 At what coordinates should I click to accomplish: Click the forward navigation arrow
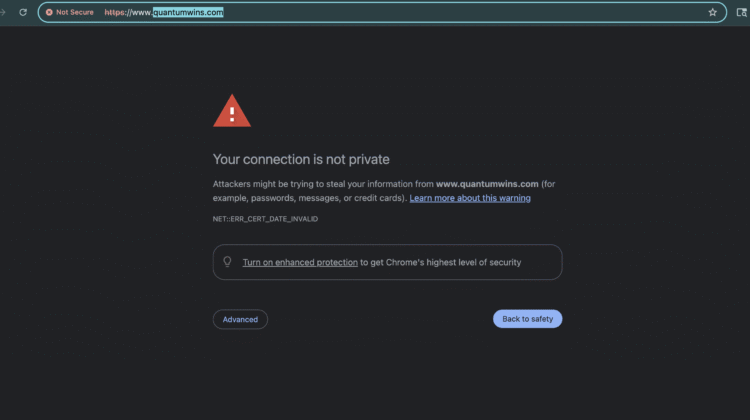(x=3, y=12)
